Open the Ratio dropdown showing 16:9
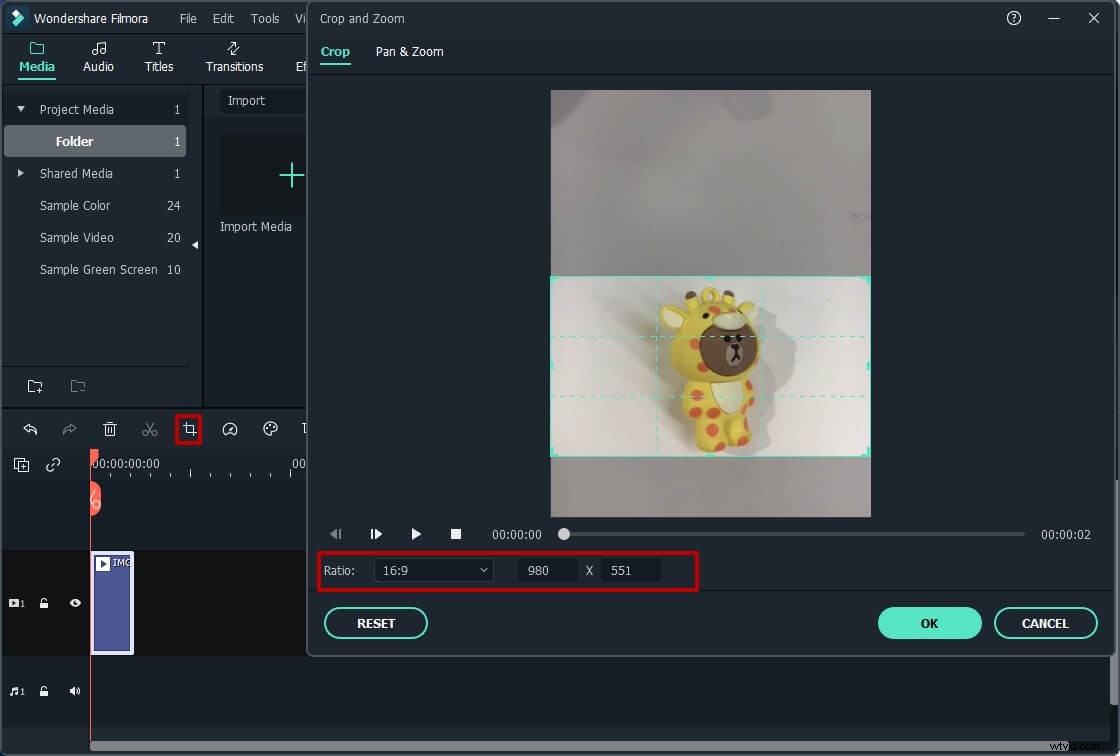1120x756 pixels. coord(433,570)
